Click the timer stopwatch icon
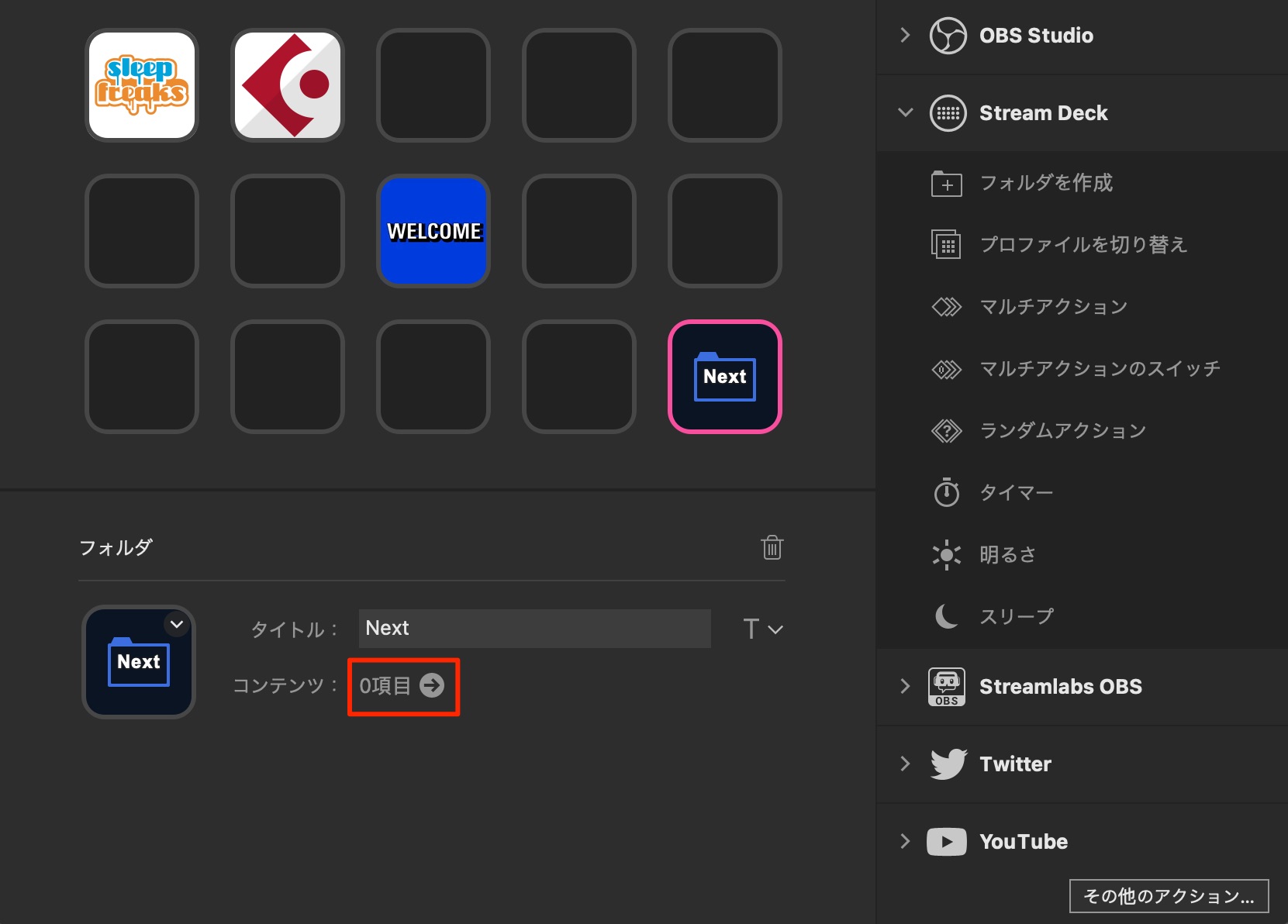 click(947, 492)
